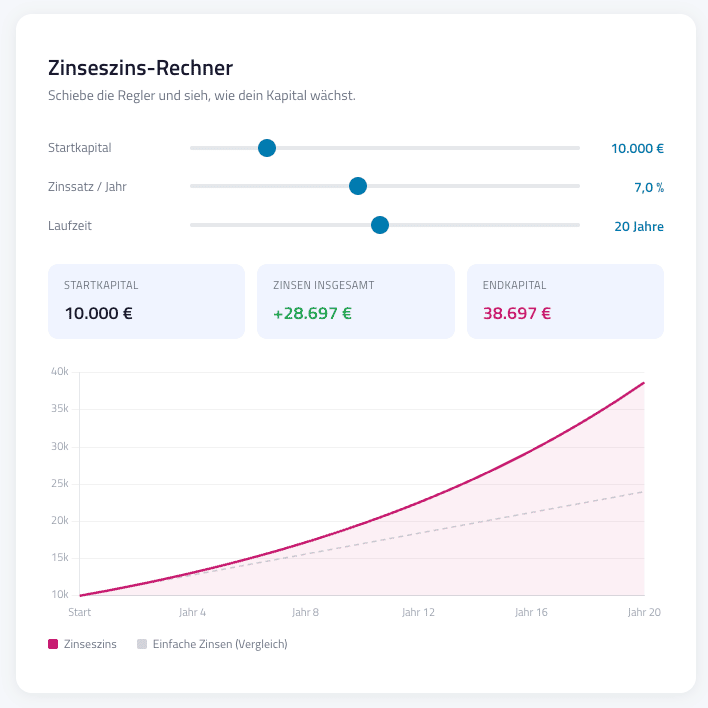
Task: Click the Startkapital slider handle
Action: (267, 148)
